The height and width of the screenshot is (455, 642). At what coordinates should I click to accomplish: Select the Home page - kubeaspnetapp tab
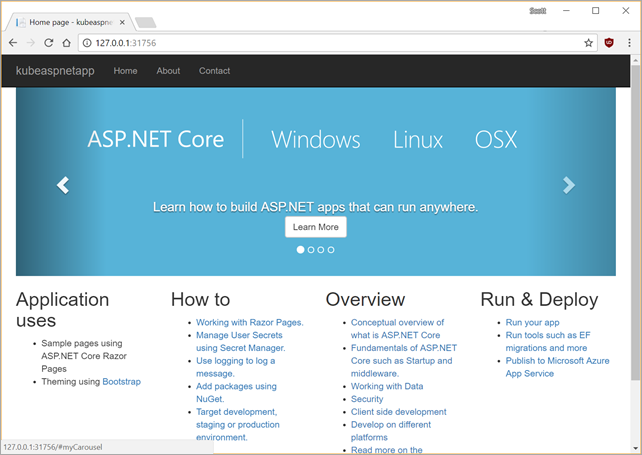pyautogui.click(x=70, y=22)
